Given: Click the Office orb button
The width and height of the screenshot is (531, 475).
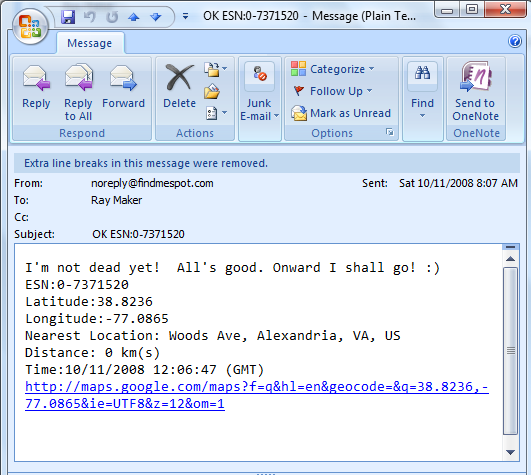Looking at the screenshot, I should 30,26.
